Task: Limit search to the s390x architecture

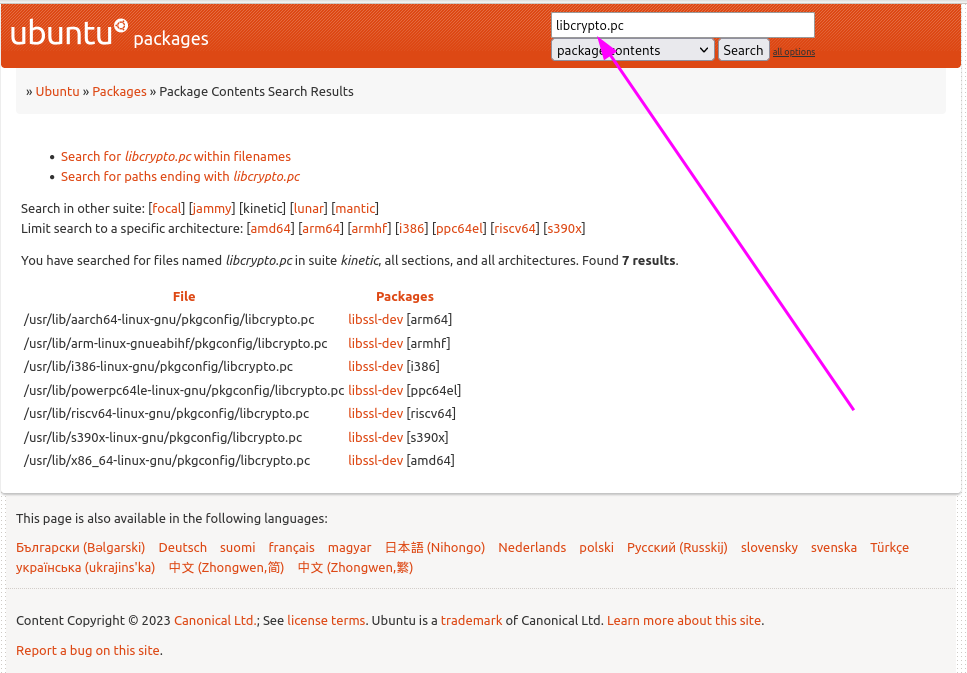Action: pyautogui.click(x=564, y=228)
